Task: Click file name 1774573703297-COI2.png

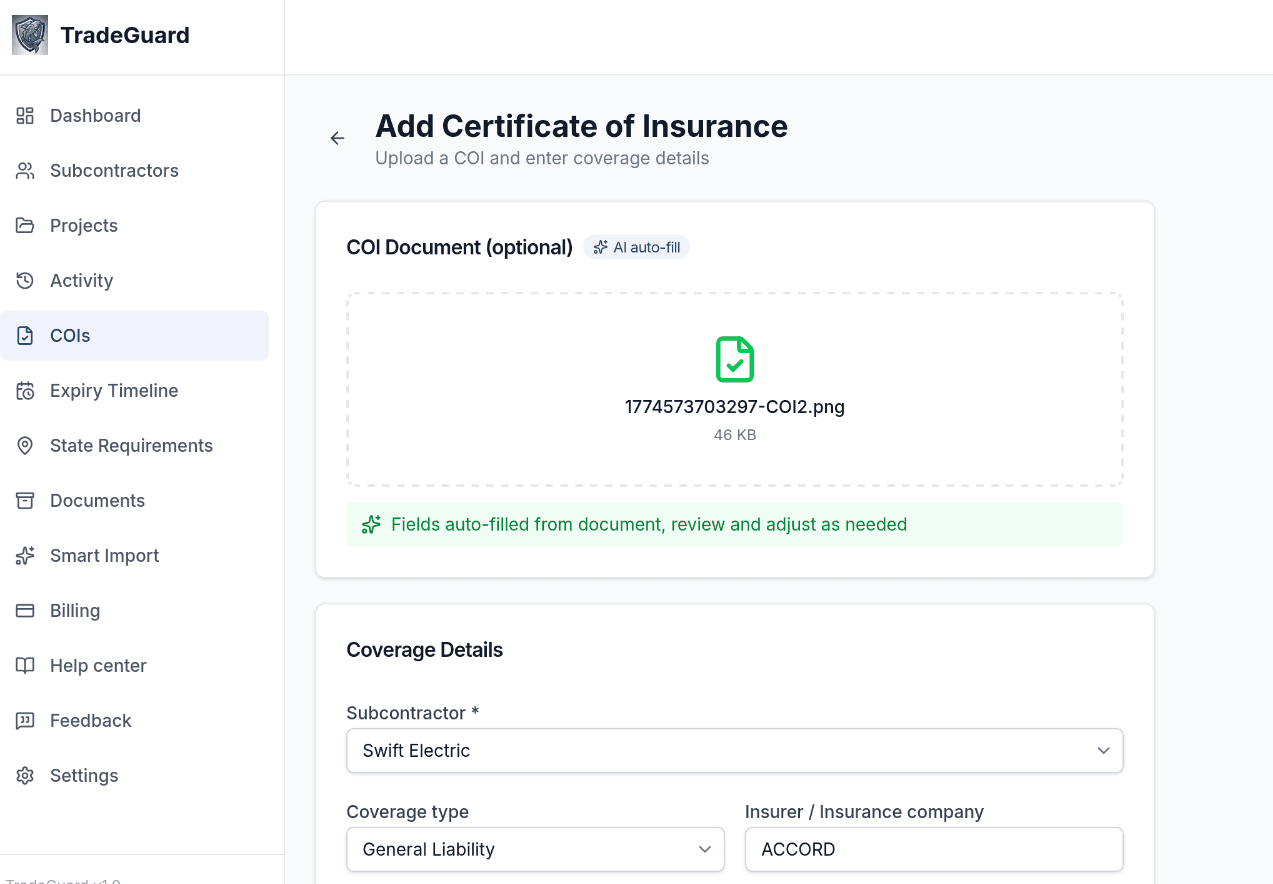Action: (x=735, y=407)
